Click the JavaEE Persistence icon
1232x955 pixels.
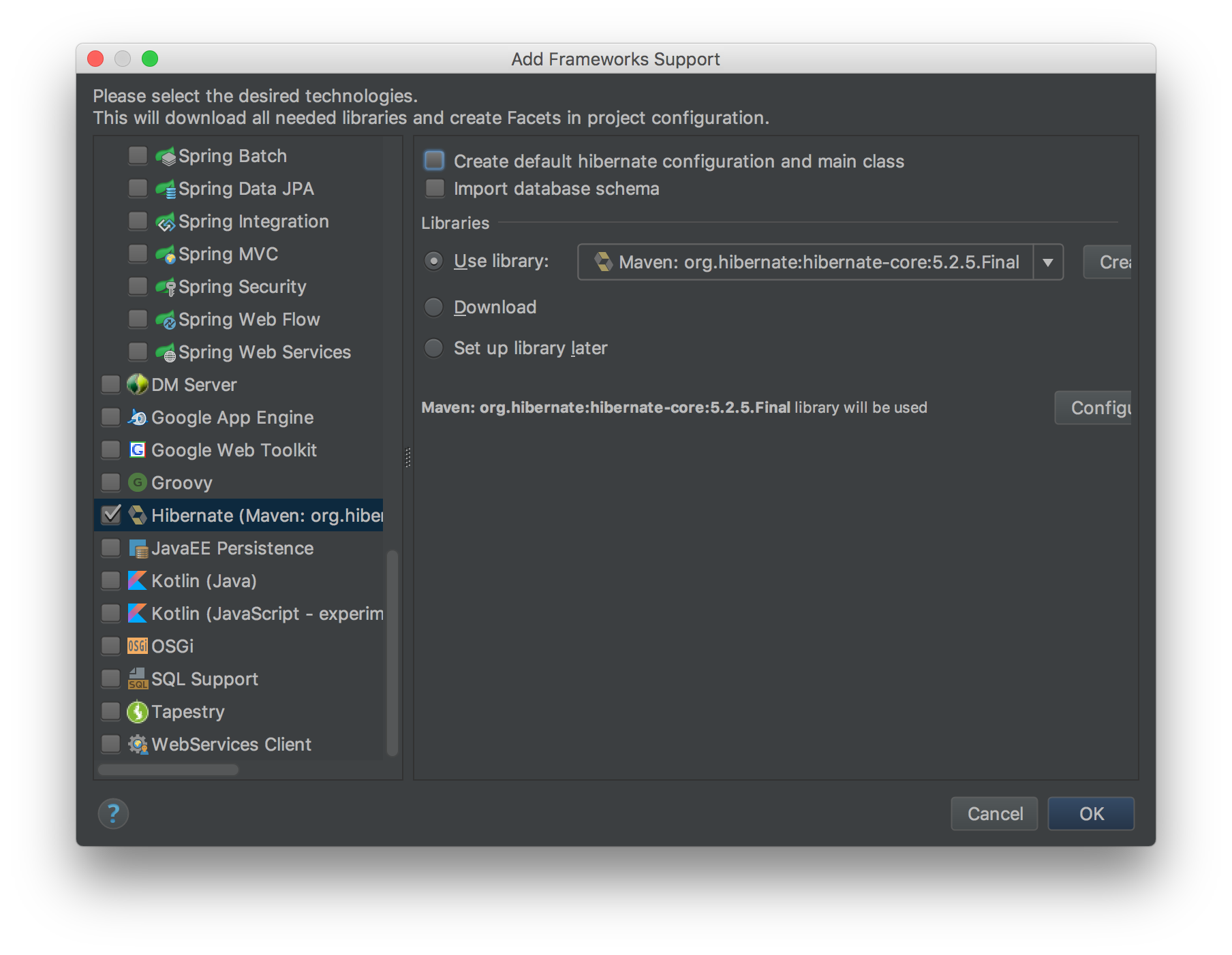coord(138,548)
